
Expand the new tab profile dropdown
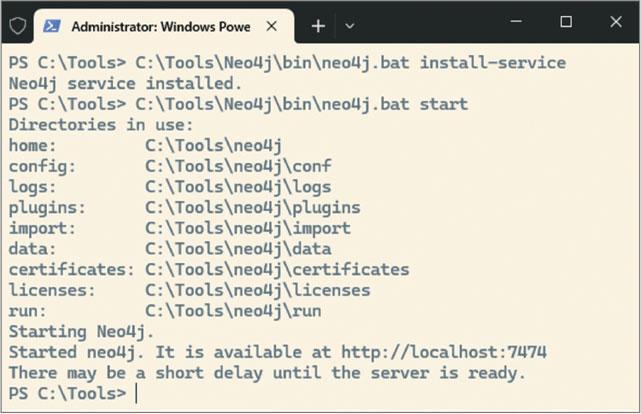pos(349,24)
